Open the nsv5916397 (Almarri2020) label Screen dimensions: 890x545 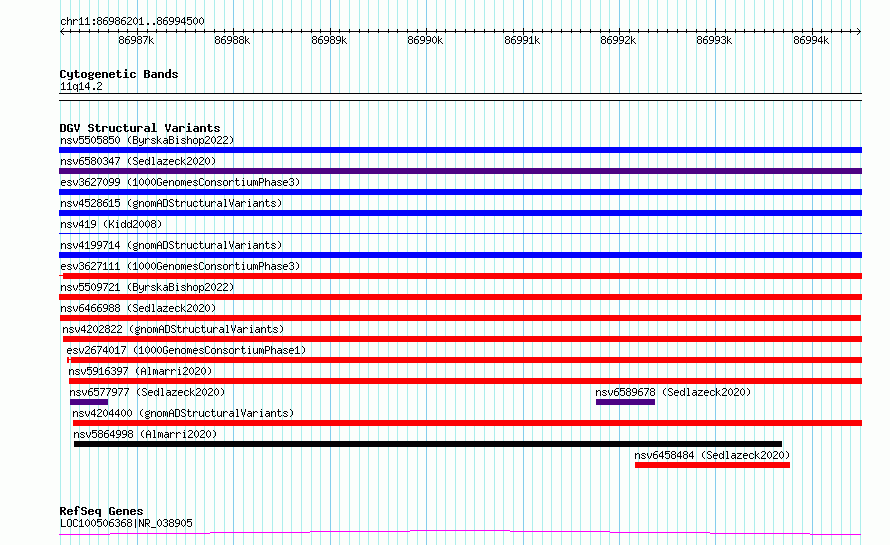[140, 371]
